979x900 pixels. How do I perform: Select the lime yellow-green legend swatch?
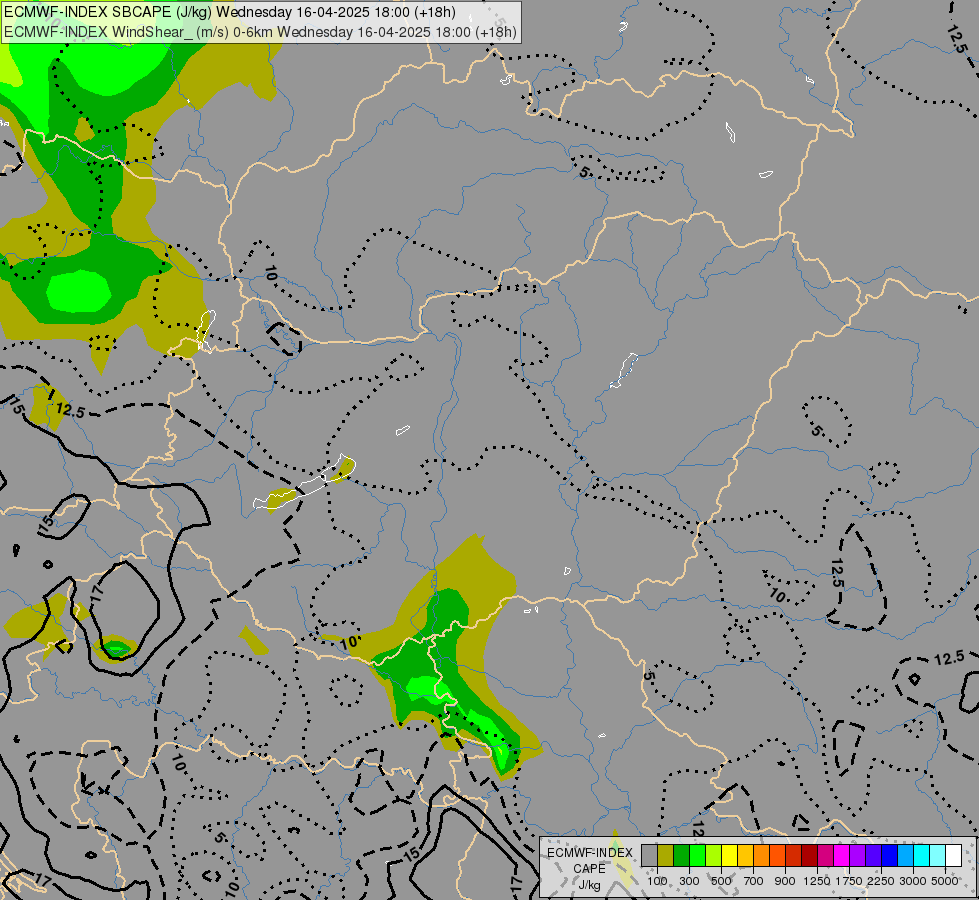(x=714, y=856)
